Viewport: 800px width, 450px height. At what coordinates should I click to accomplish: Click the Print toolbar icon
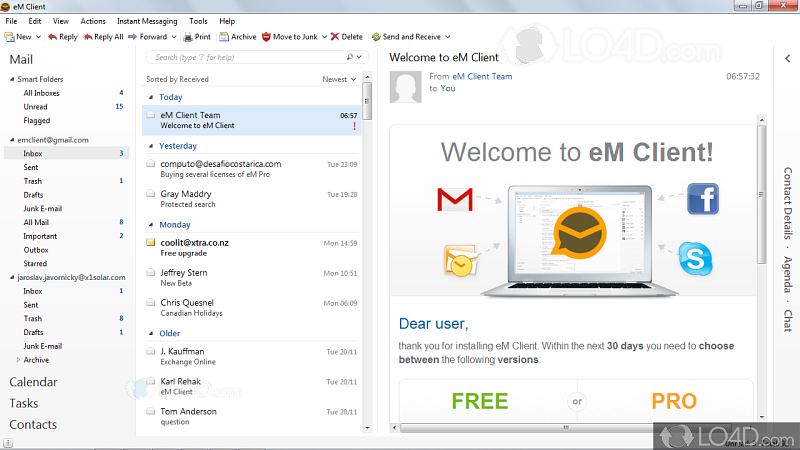[187, 37]
